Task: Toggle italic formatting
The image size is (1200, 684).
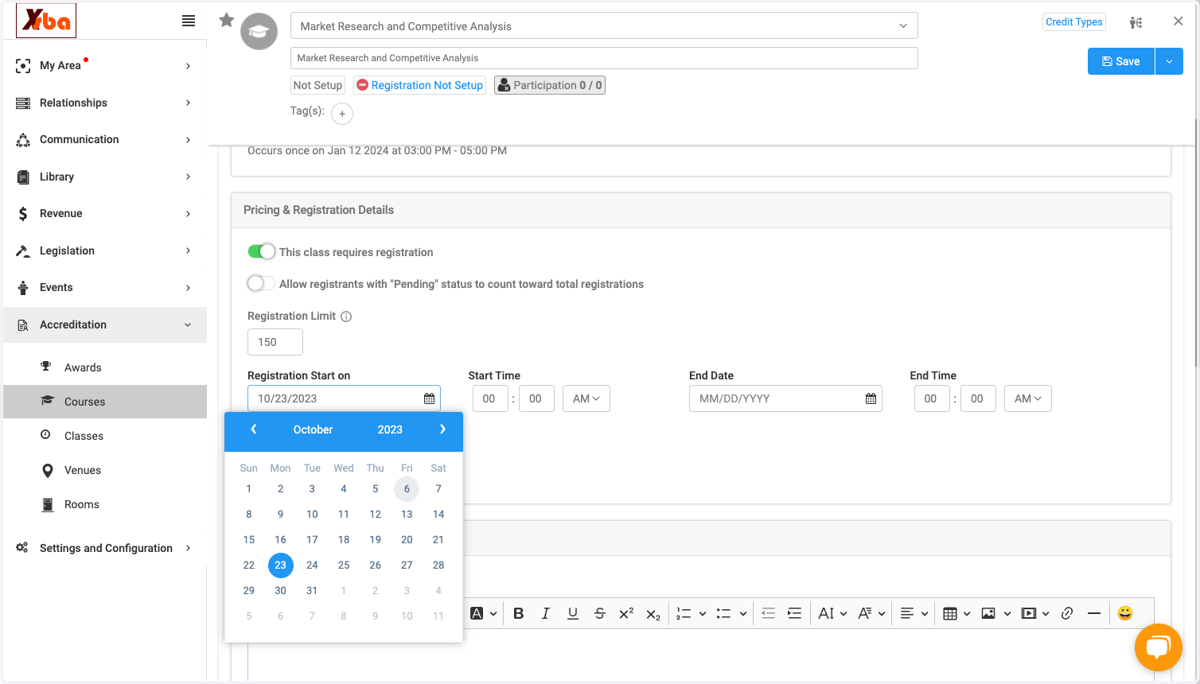Action: (x=545, y=613)
